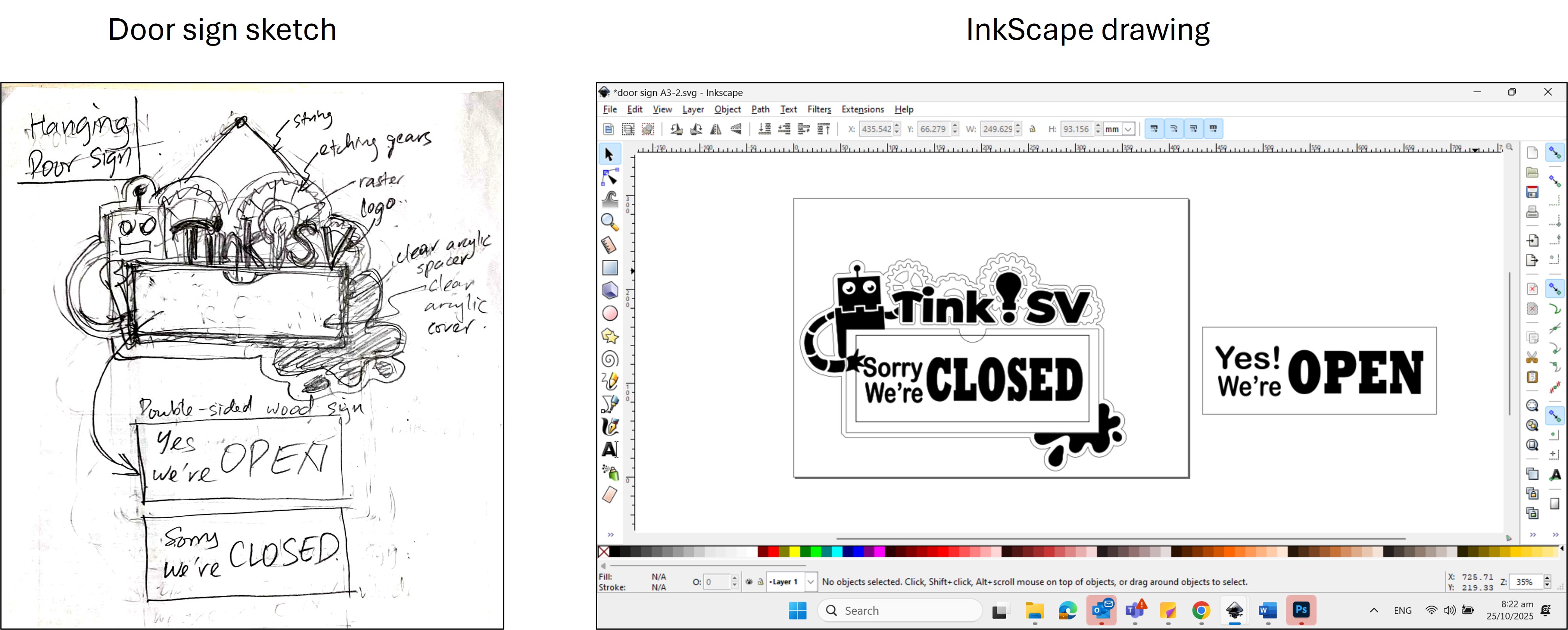This screenshot has height=630, width=1568.
Task: Open Windows Start button
Action: (x=797, y=611)
